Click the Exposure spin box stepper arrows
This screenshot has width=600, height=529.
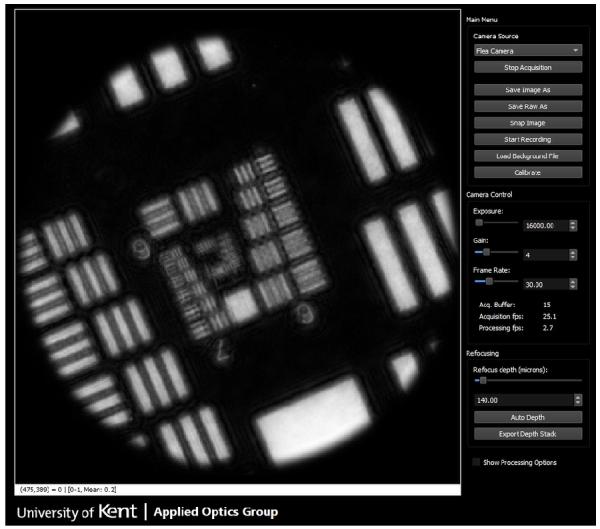pyautogui.click(x=573, y=226)
